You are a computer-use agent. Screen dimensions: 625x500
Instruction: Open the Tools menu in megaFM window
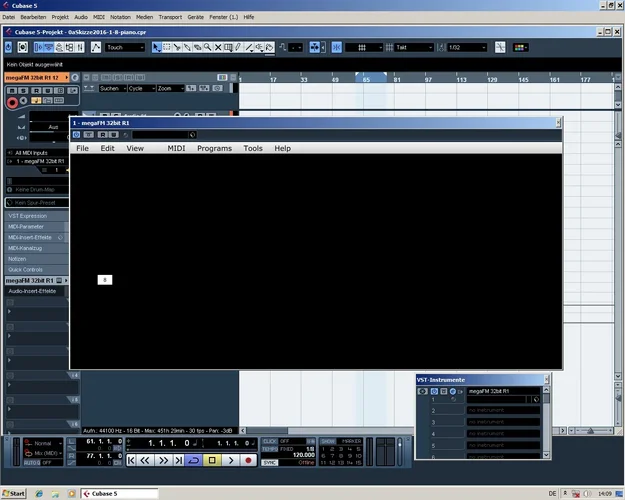click(x=253, y=148)
